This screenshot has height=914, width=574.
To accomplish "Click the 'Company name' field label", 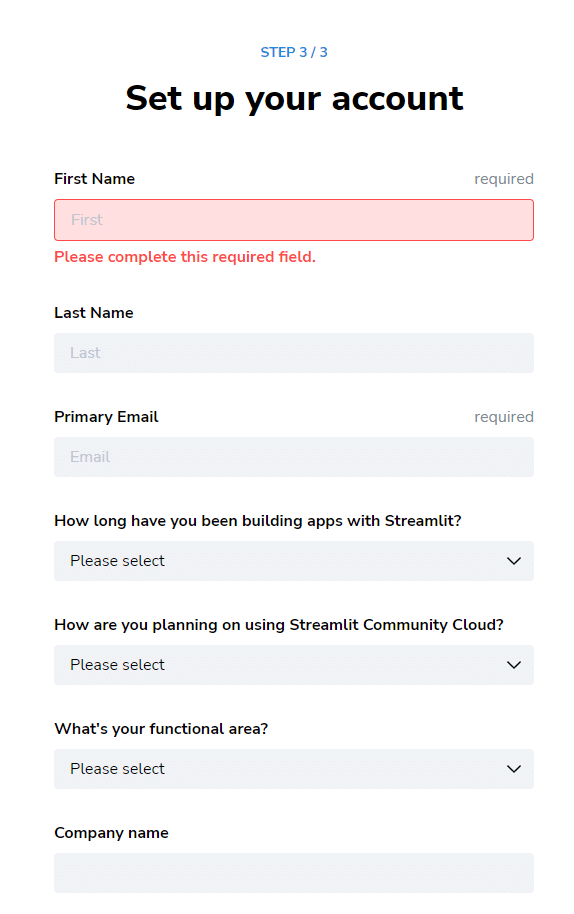I will [111, 832].
